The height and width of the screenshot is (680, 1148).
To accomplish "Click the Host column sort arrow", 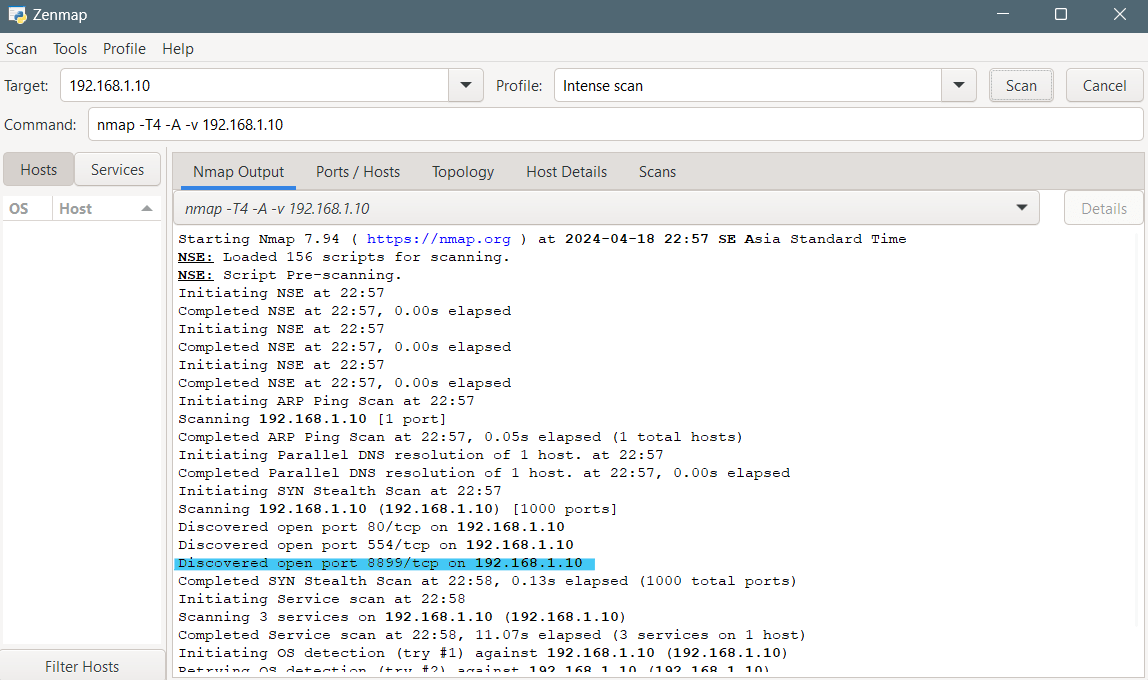I will pyautogui.click(x=146, y=209).
